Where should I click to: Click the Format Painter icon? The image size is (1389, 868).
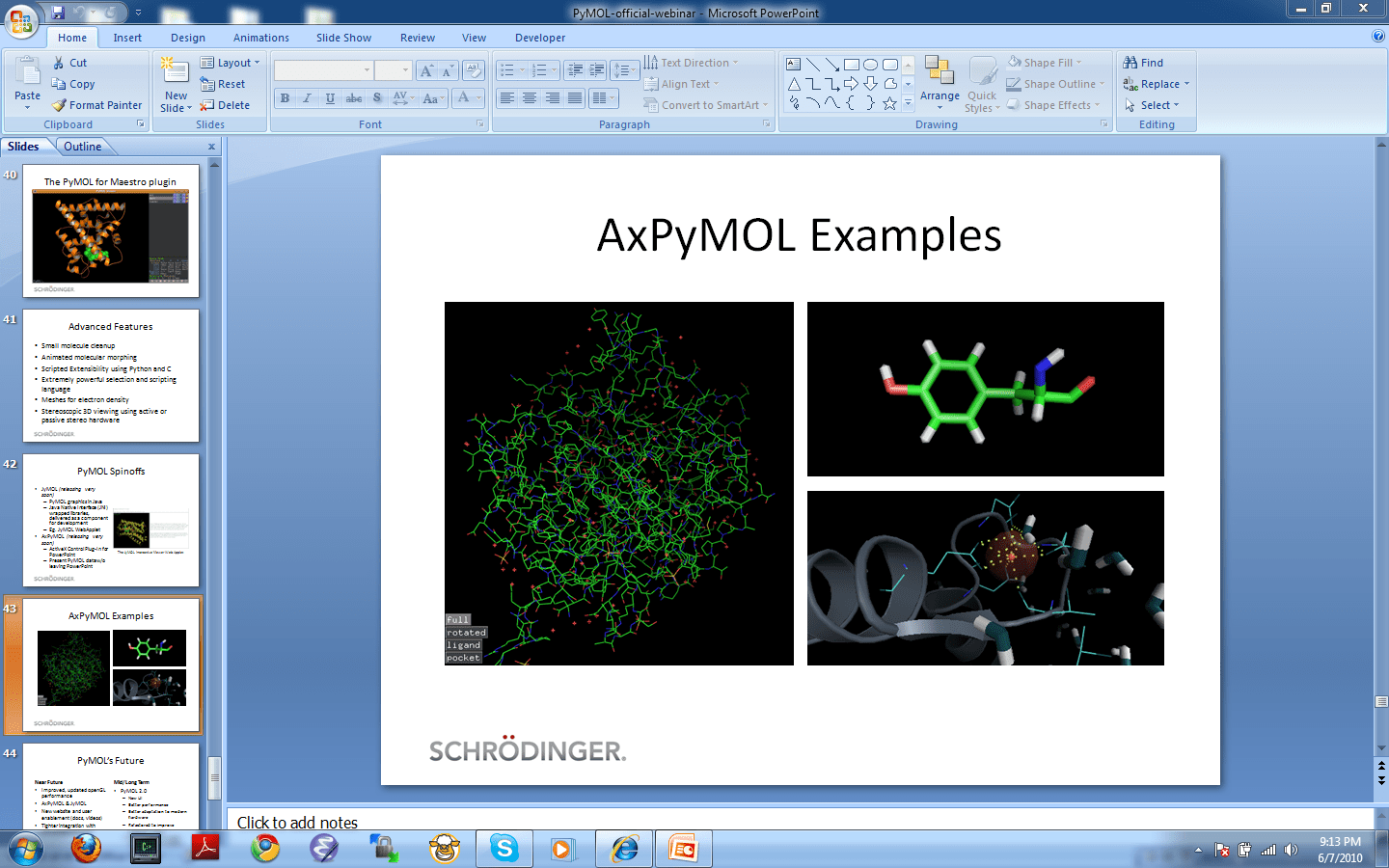[x=58, y=105]
